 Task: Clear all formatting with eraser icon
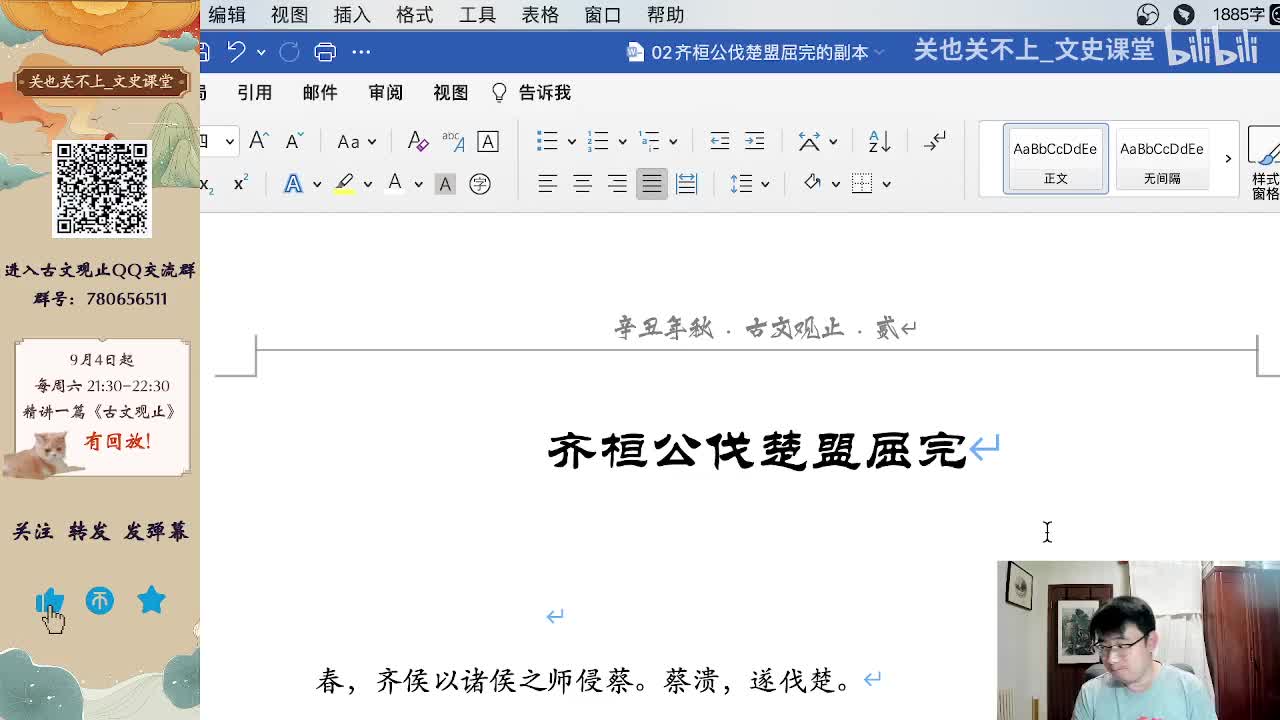418,141
